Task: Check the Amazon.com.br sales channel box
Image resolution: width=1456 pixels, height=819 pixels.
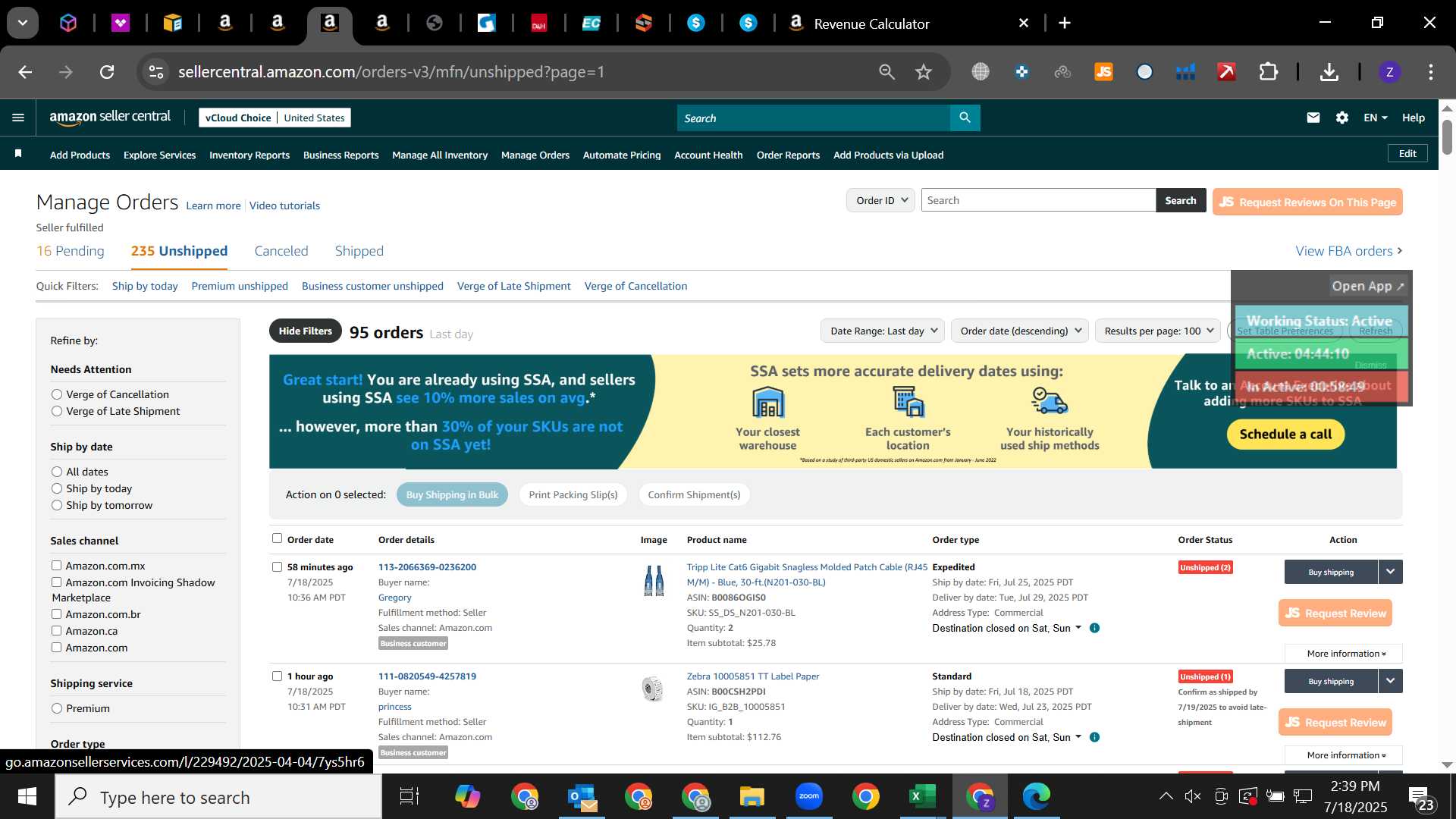Action: tap(56, 613)
